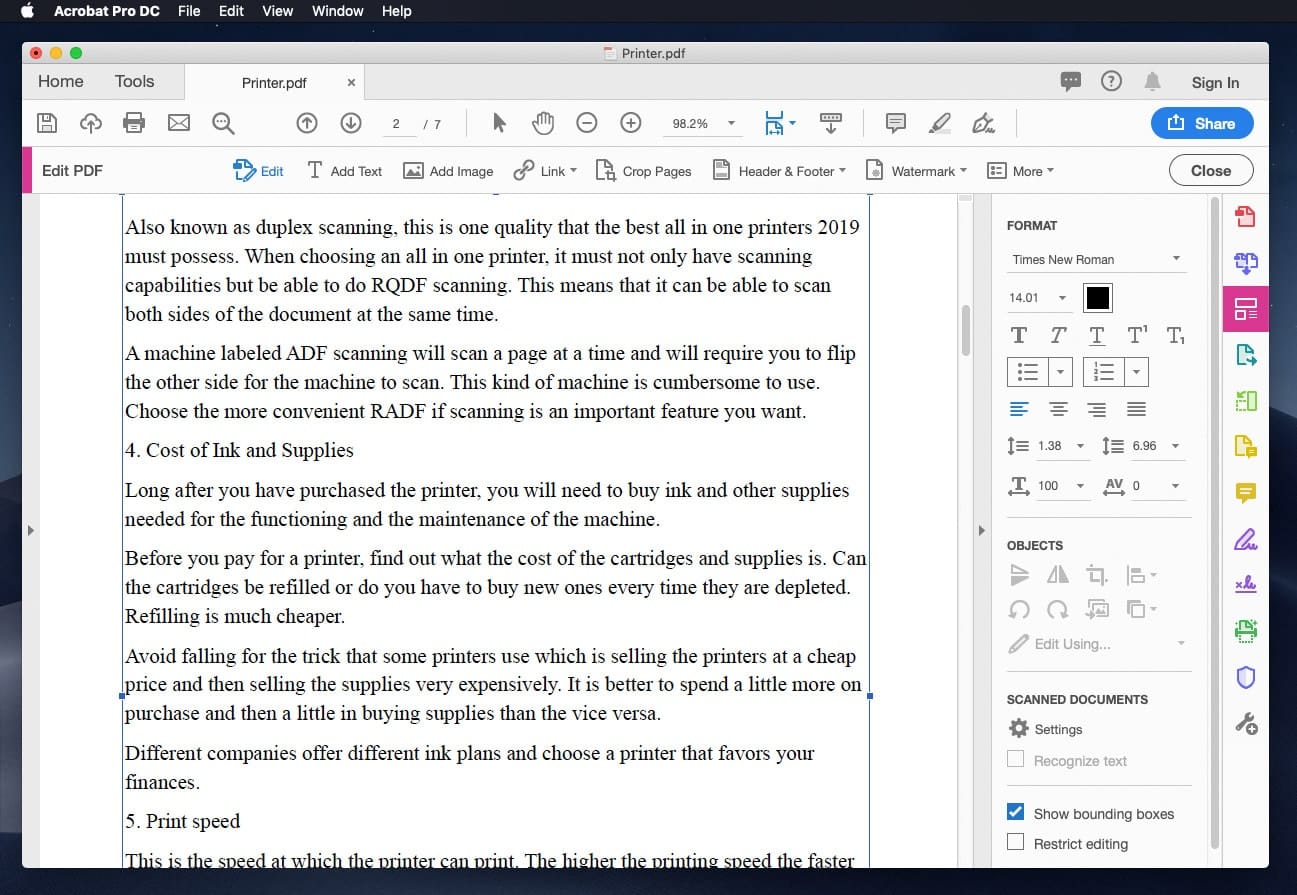Click the upload to cloud icon

[x=91, y=123]
